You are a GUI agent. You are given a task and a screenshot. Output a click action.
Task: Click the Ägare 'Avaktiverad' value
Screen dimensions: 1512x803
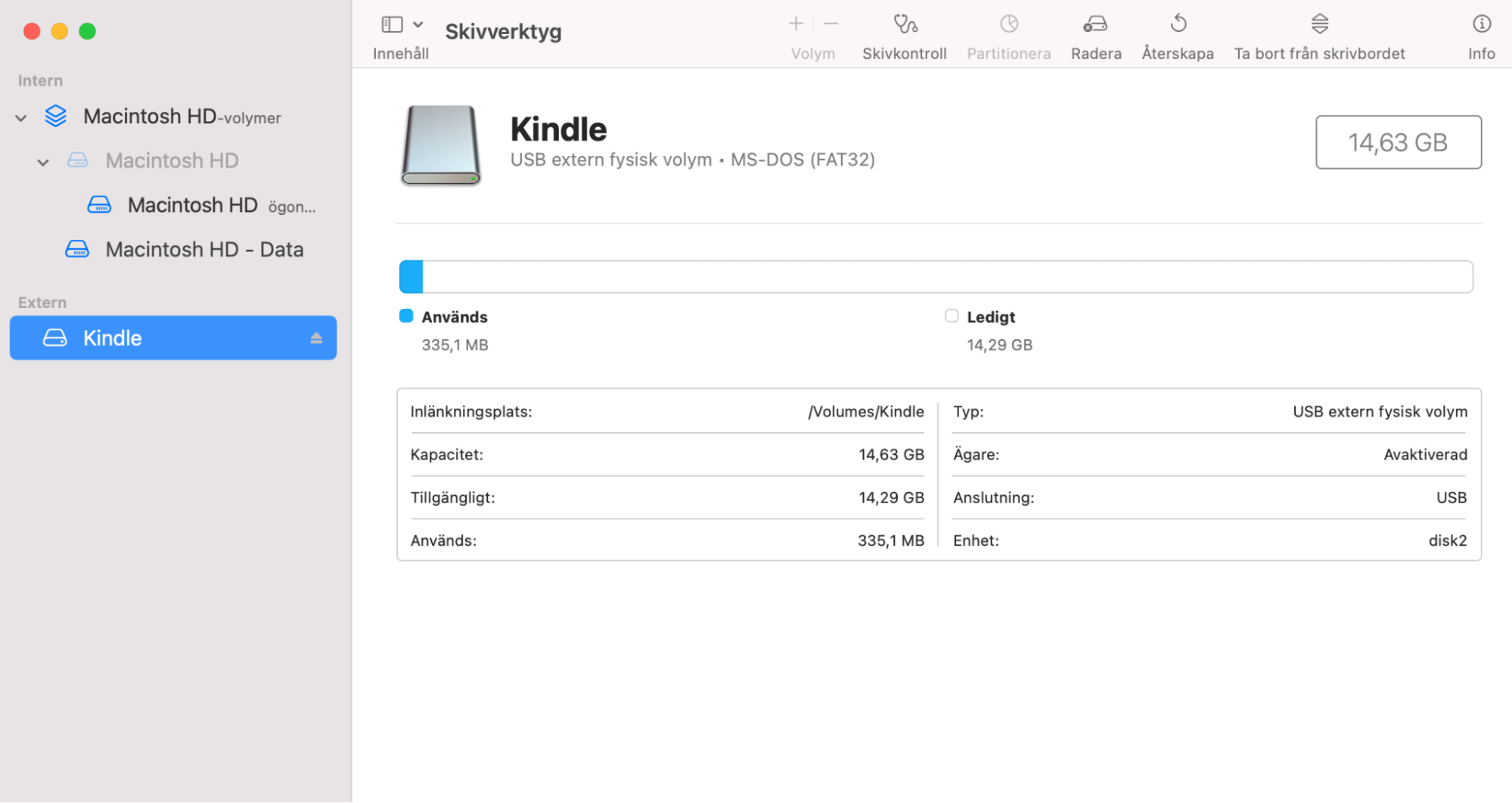tap(1425, 455)
